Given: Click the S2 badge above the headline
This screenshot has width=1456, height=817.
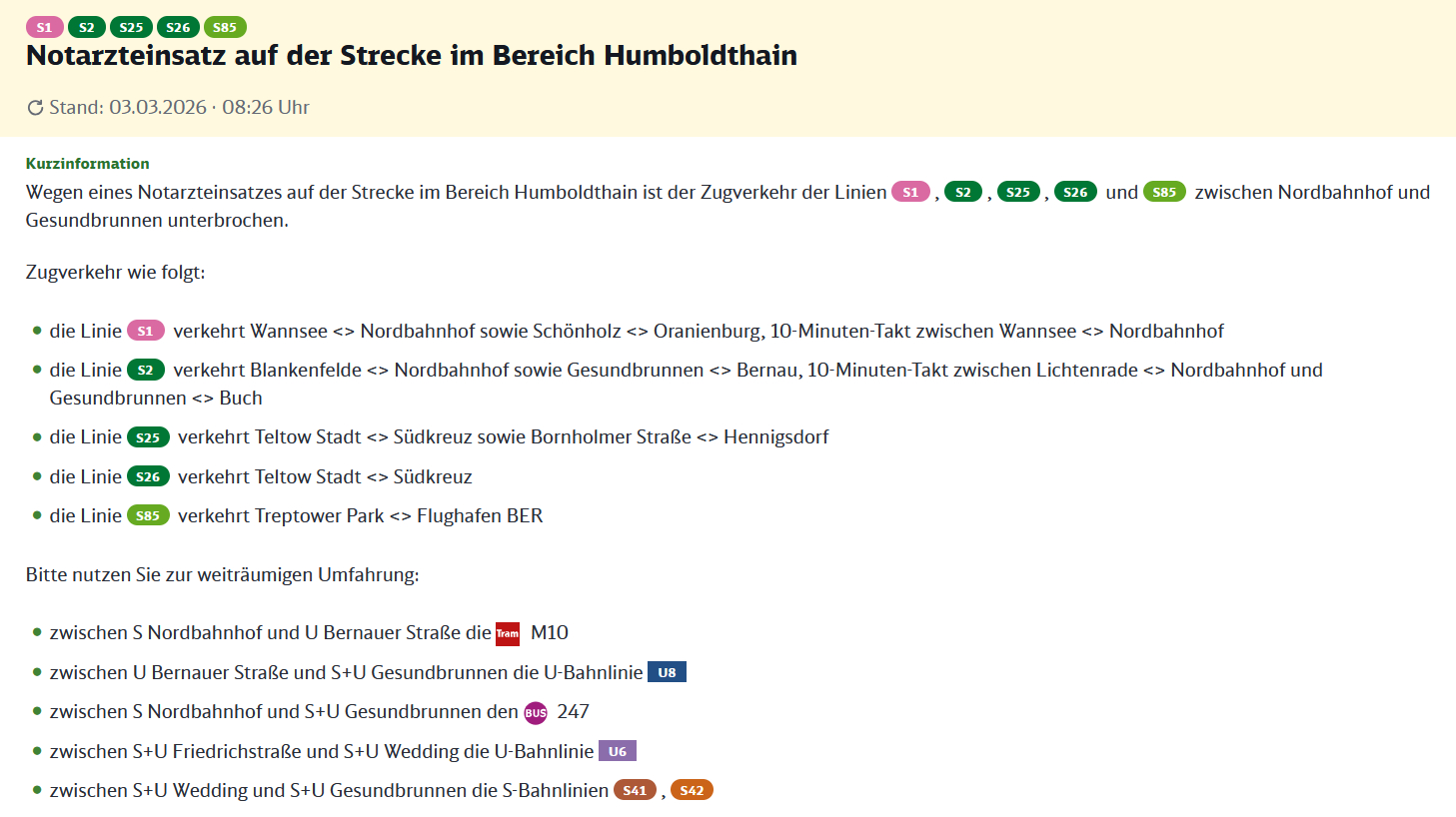Looking at the screenshot, I should (87, 28).
